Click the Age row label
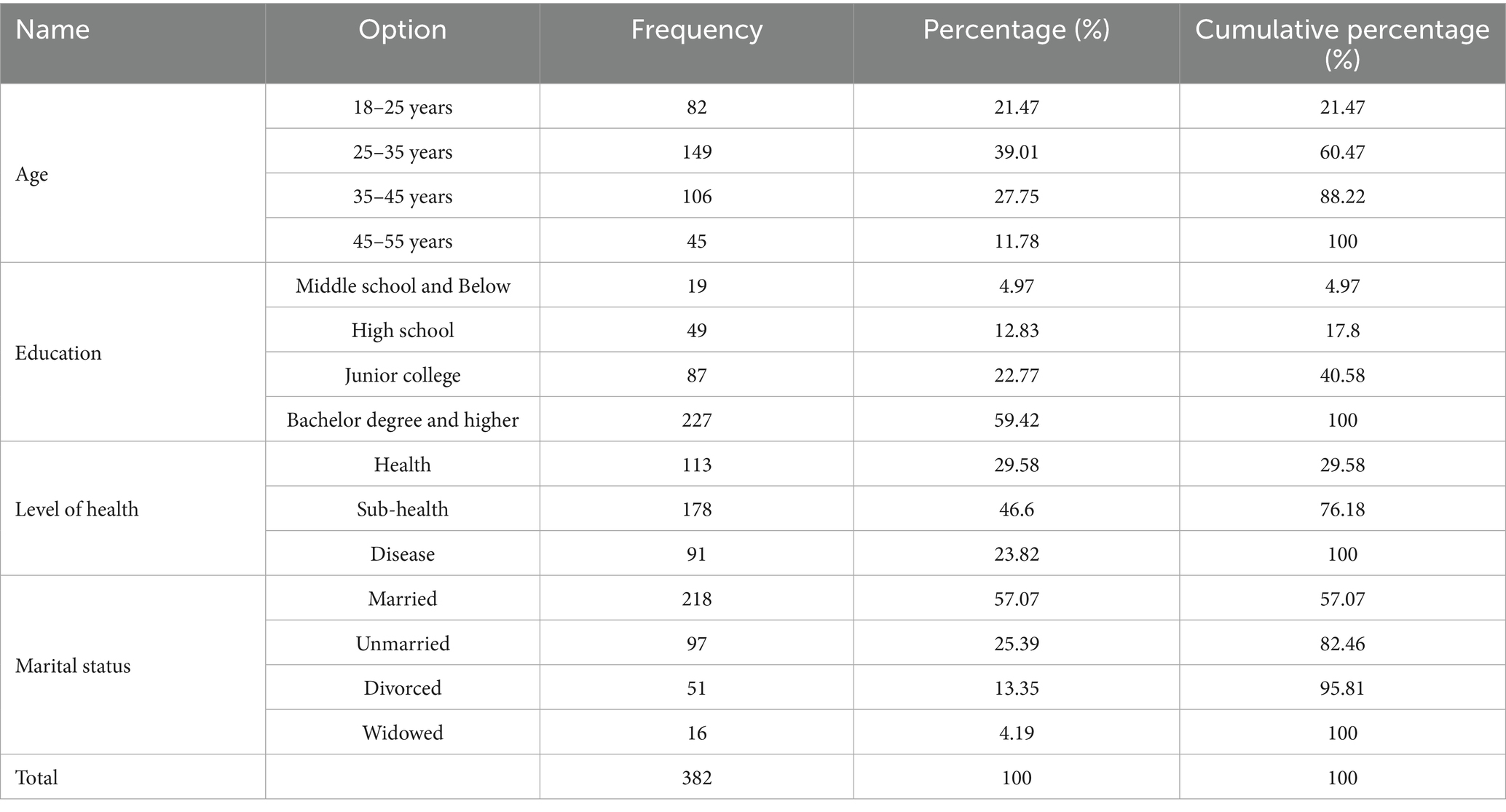This screenshot has height=812, width=1506. 32,174
